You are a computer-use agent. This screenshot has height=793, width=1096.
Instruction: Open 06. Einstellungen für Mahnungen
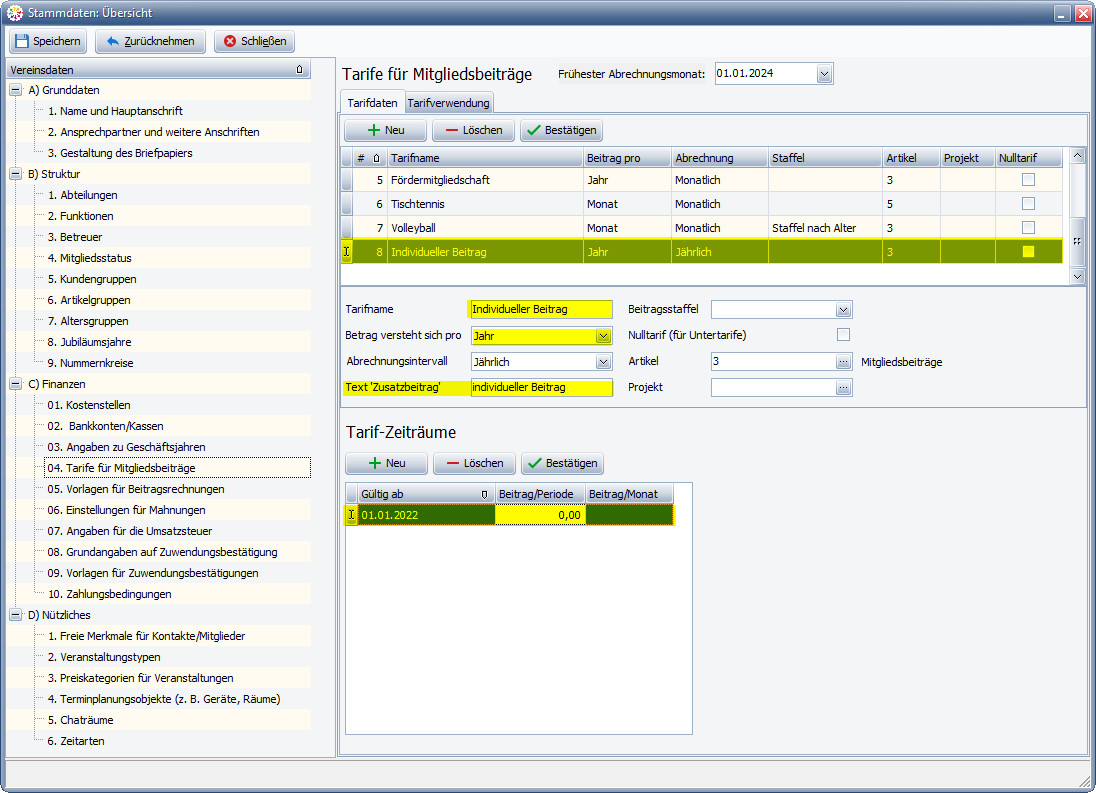point(126,510)
